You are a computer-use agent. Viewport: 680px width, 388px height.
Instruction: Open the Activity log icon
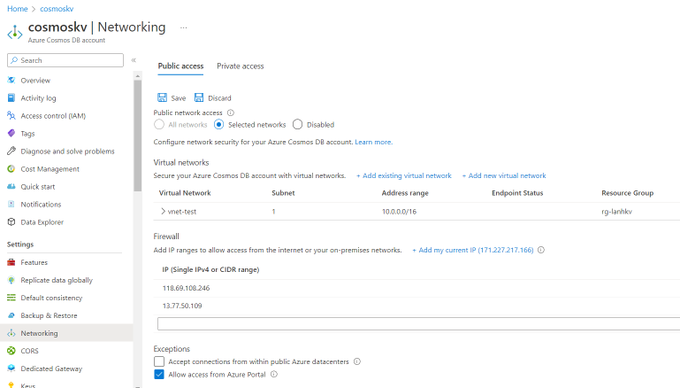tap(11, 98)
